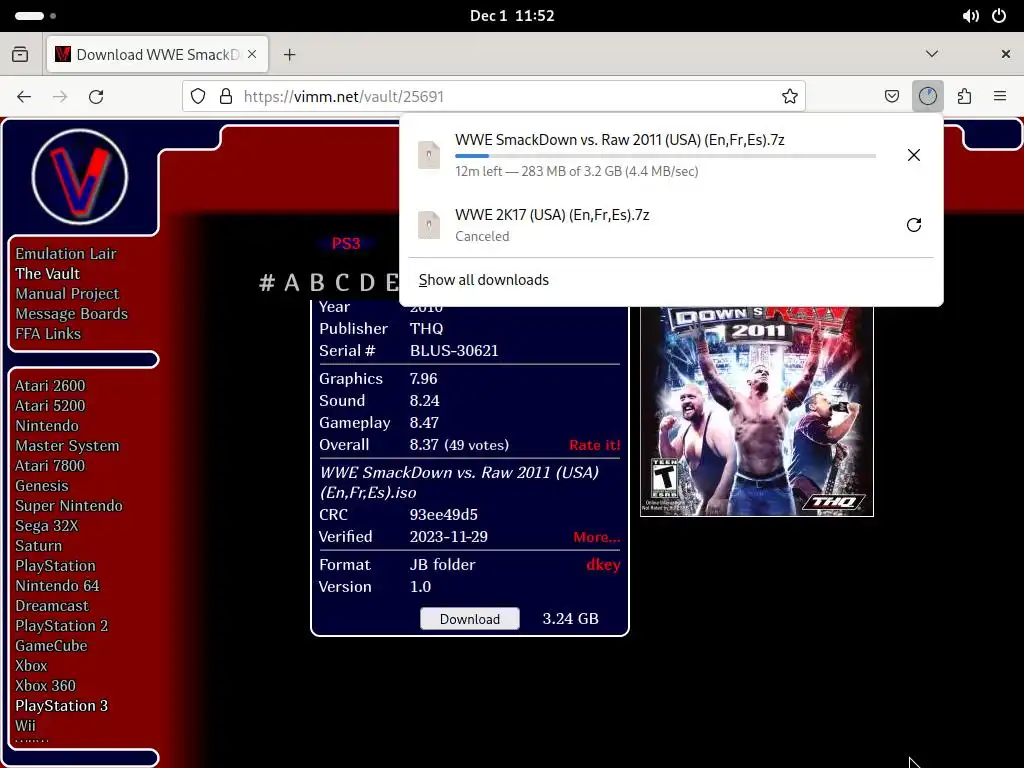This screenshot has height=768, width=1024.
Task: Browse games starting with # symbol
Action: tap(266, 283)
